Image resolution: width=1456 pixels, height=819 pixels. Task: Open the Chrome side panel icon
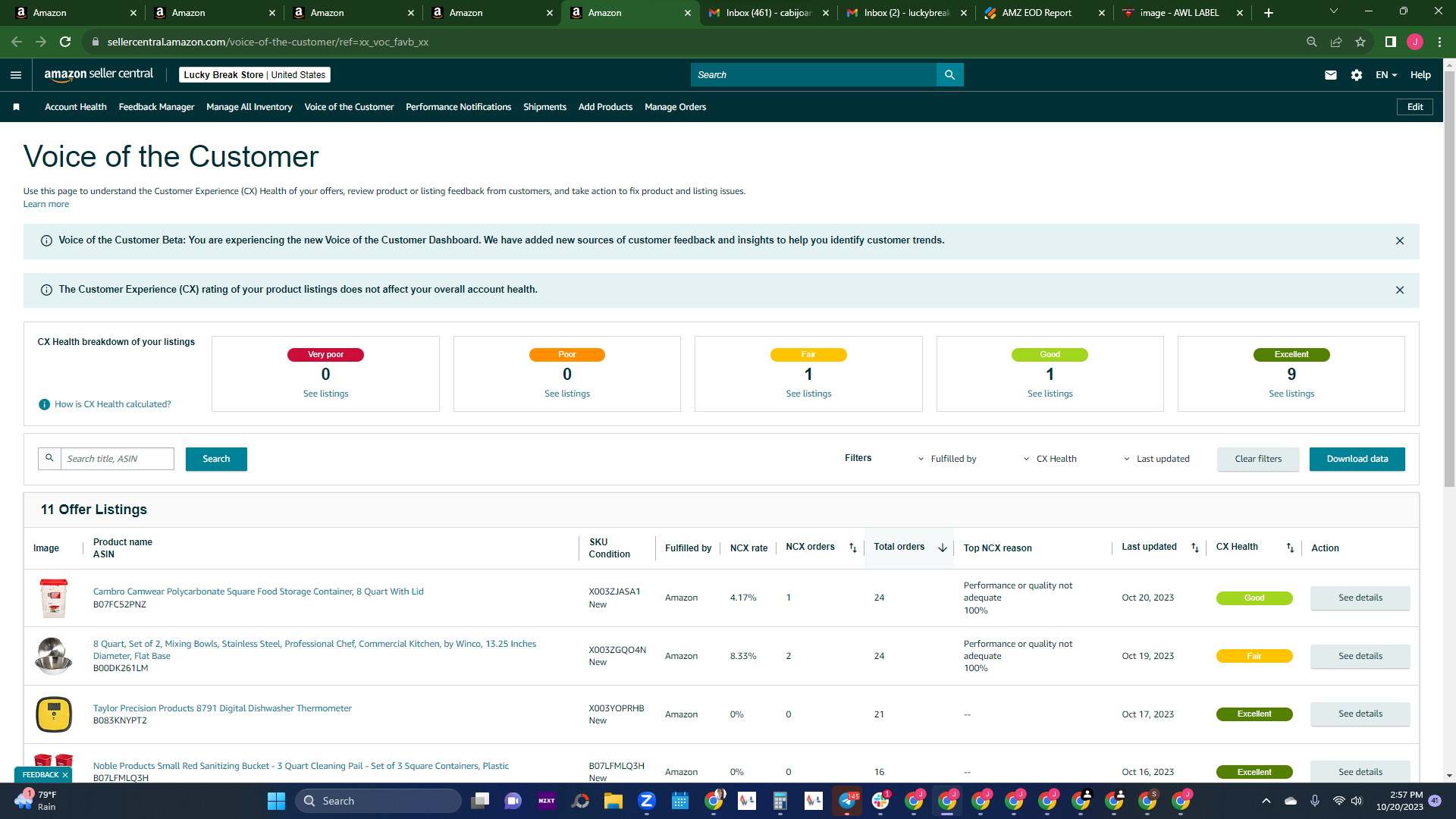(1391, 42)
